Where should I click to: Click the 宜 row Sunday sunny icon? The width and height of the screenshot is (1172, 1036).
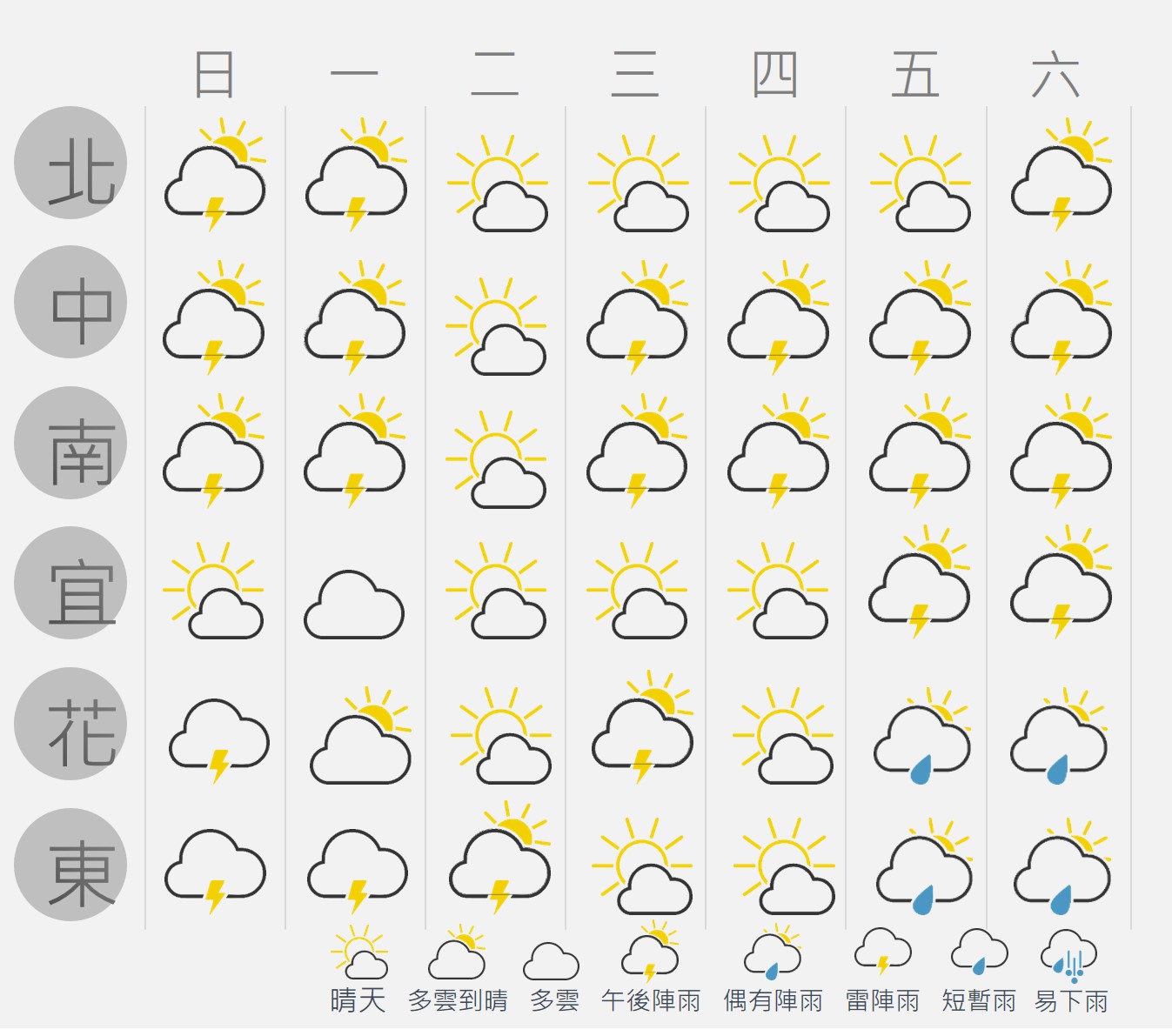pos(213,591)
